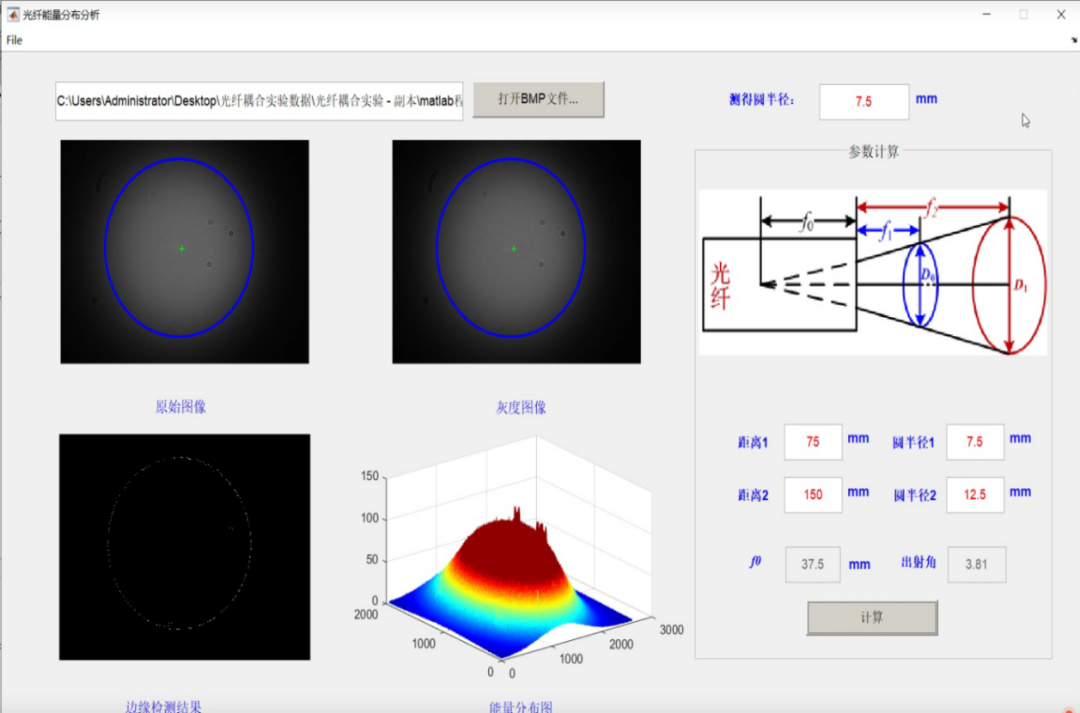The width and height of the screenshot is (1080, 713).
Task: Click the small arrow at menu bar right end
Action: tap(1072, 41)
